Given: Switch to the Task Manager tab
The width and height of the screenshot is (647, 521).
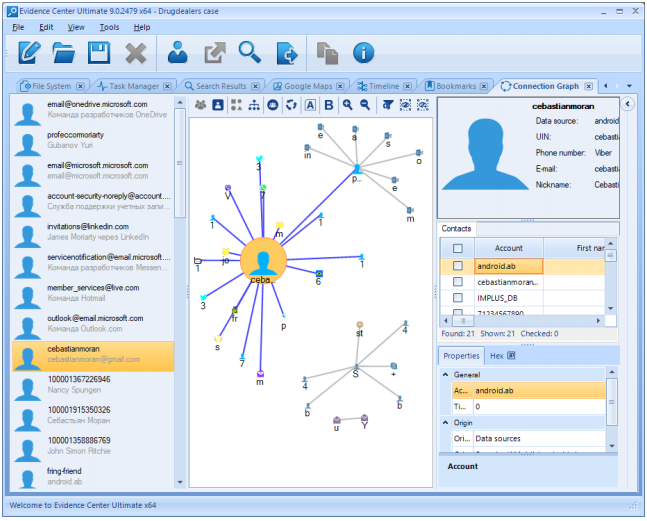Looking at the screenshot, I should (134, 86).
